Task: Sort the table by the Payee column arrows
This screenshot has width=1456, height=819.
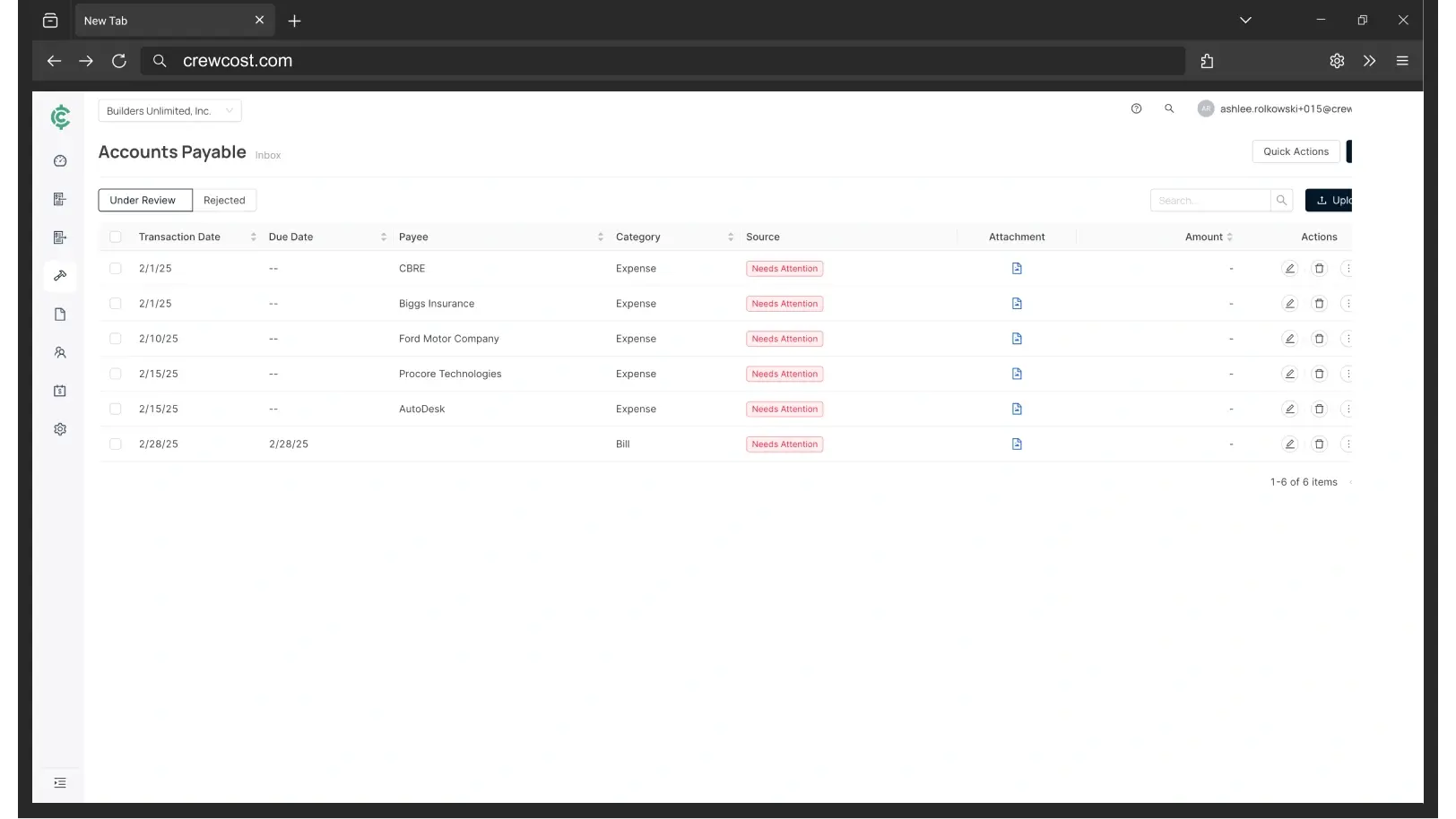Action: 601,236
